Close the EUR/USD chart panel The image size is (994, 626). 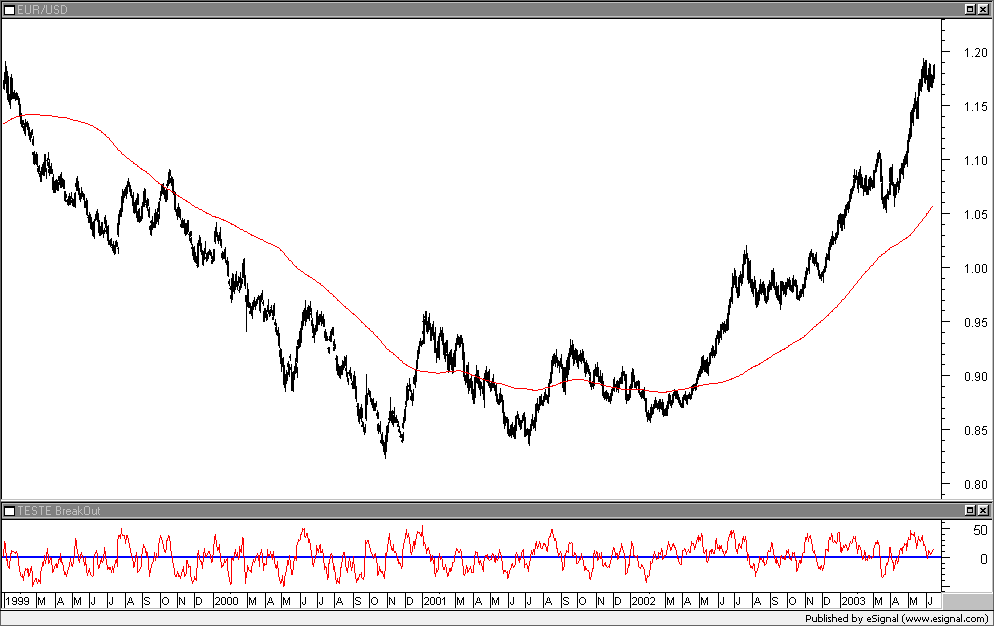(x=983, y=10)
